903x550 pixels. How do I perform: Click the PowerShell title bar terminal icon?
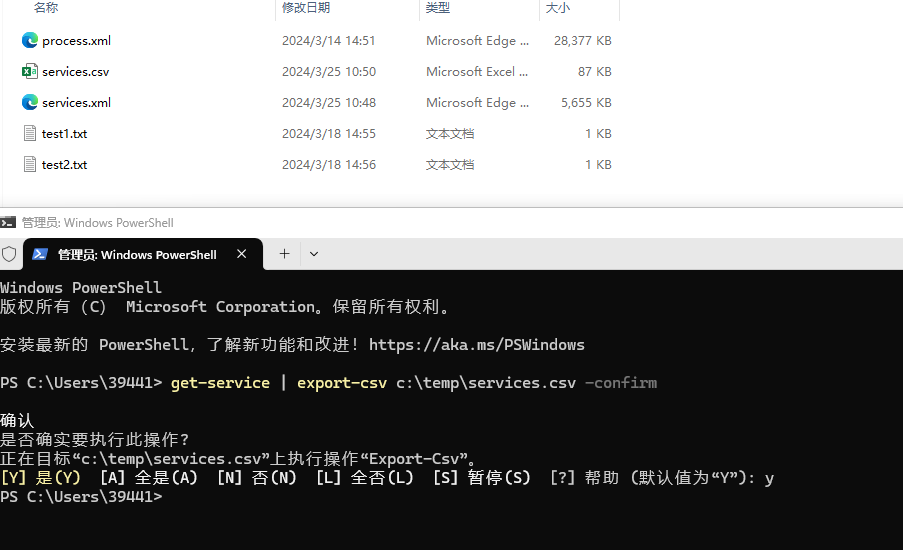point(8,223)
